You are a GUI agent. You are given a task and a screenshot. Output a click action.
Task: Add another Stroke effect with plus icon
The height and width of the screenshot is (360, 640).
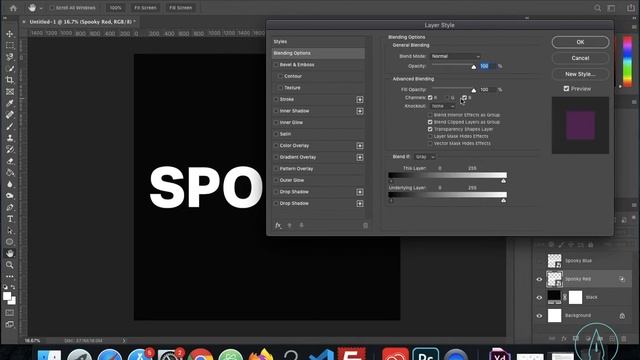pos(360,100)
